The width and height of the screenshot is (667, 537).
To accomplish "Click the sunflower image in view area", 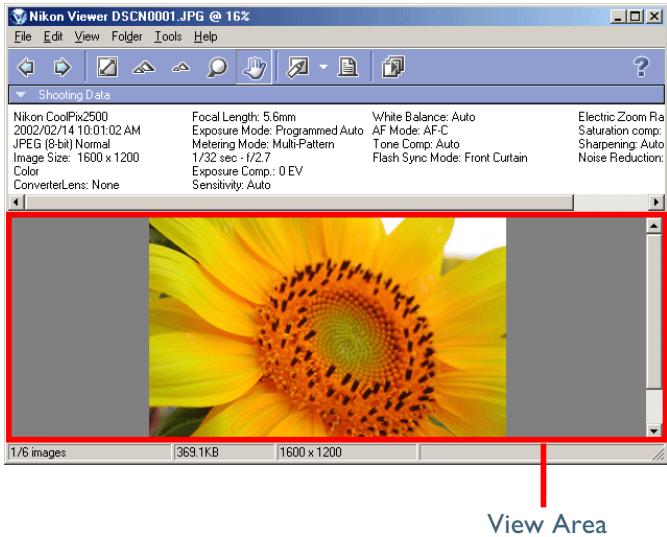I will (328, 327).
